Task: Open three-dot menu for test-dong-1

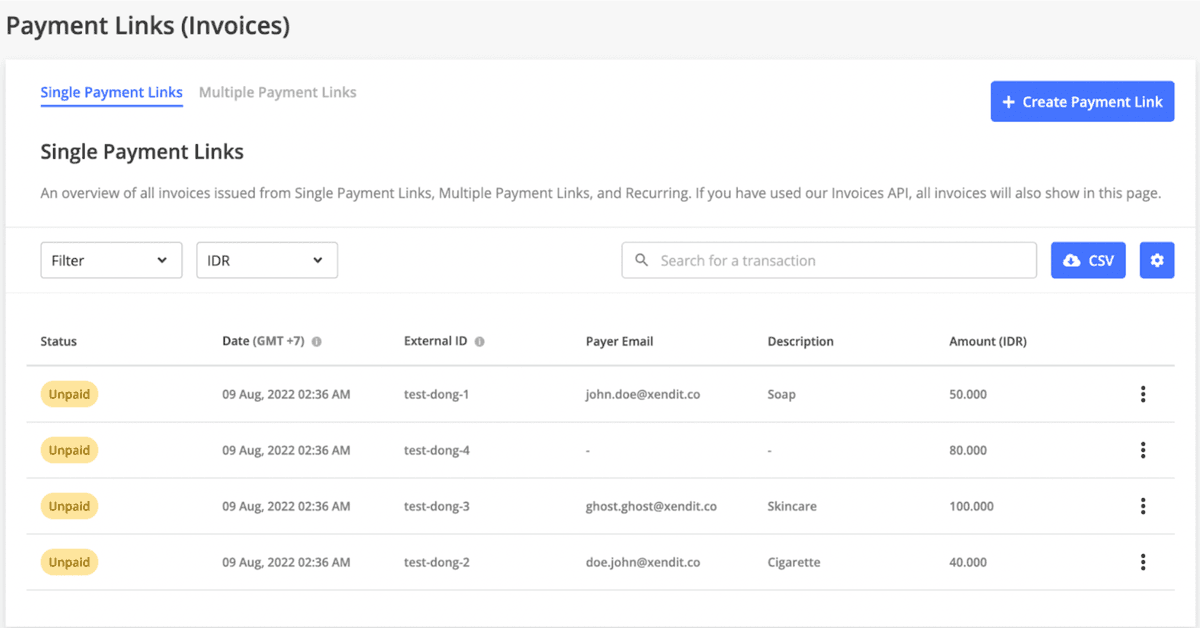Action: [x=1143, y=394]
